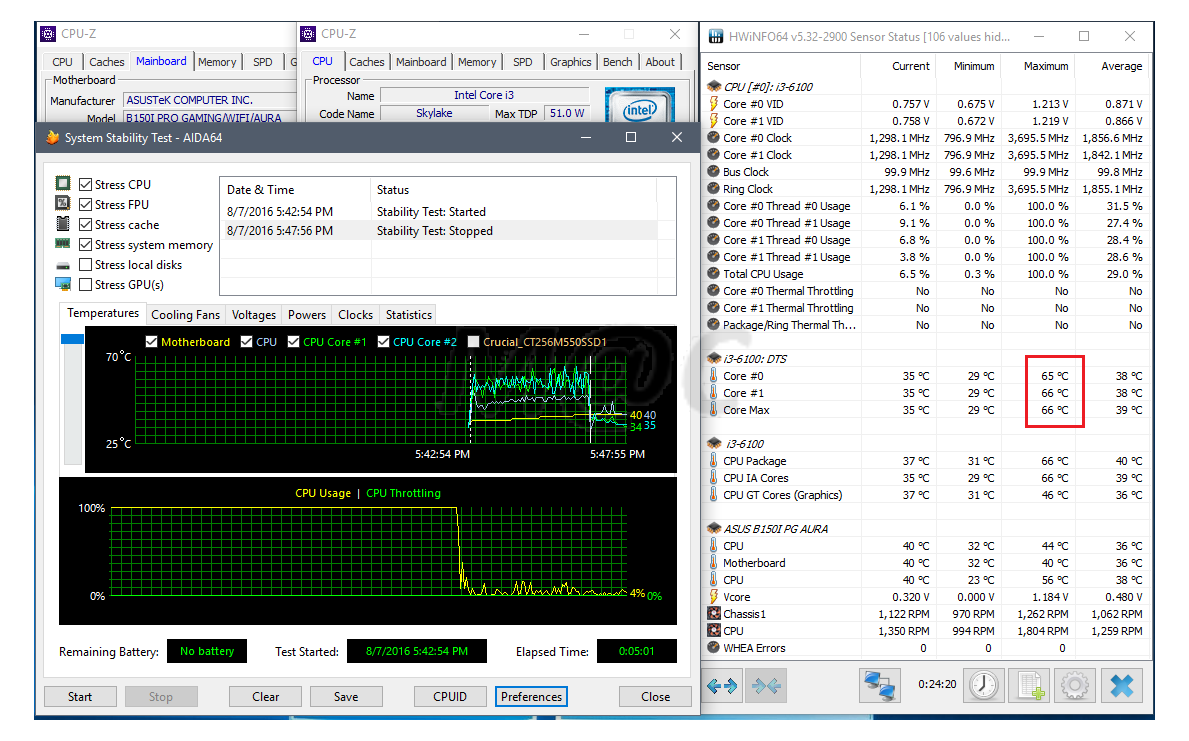Image resolution: width=1189 pixels, height=741 pixels.
Task: Click the CPU Package thermometer icon
Action: [713, 460]
